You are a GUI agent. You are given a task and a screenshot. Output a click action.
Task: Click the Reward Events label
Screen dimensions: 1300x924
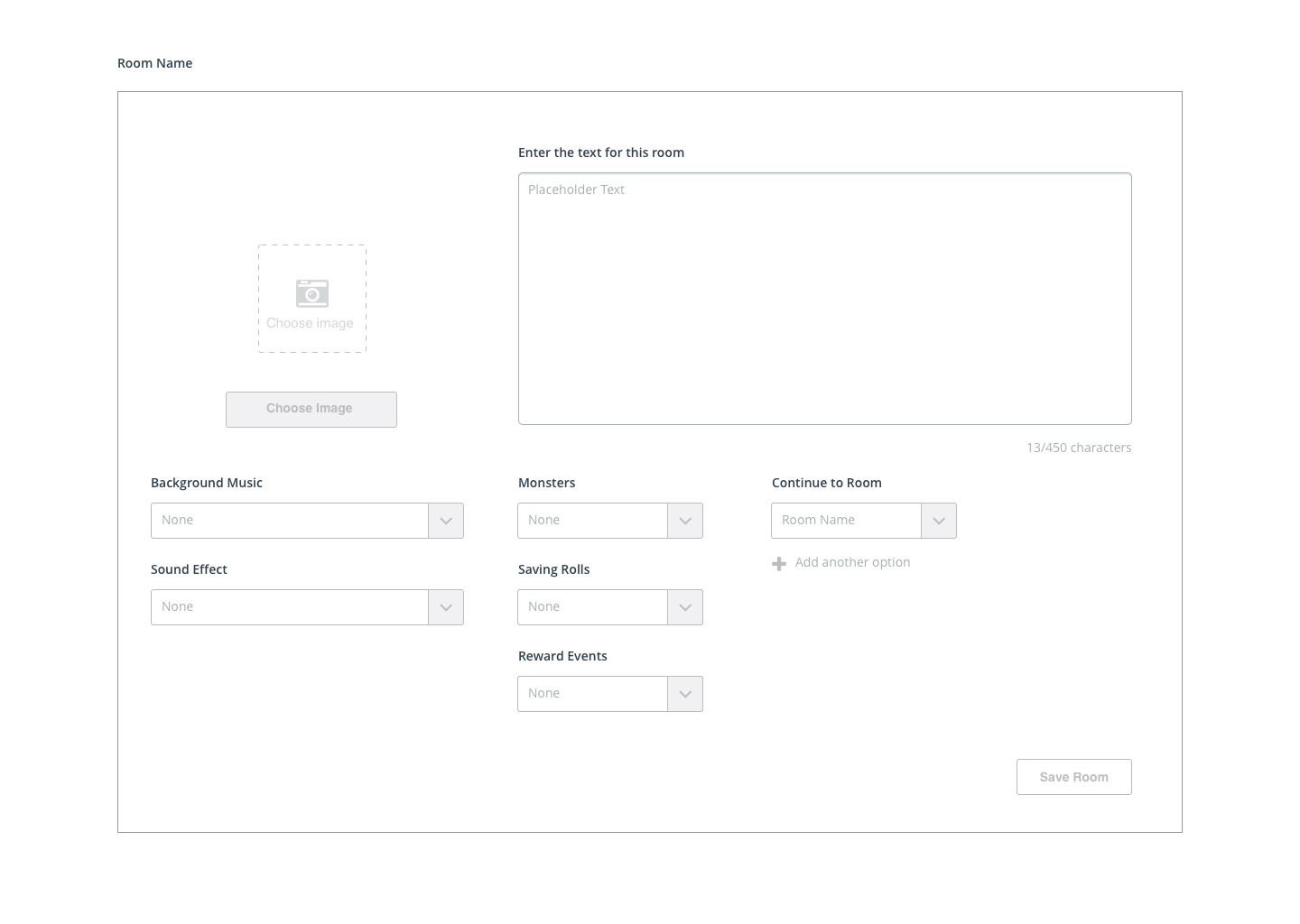coord(562,656)
